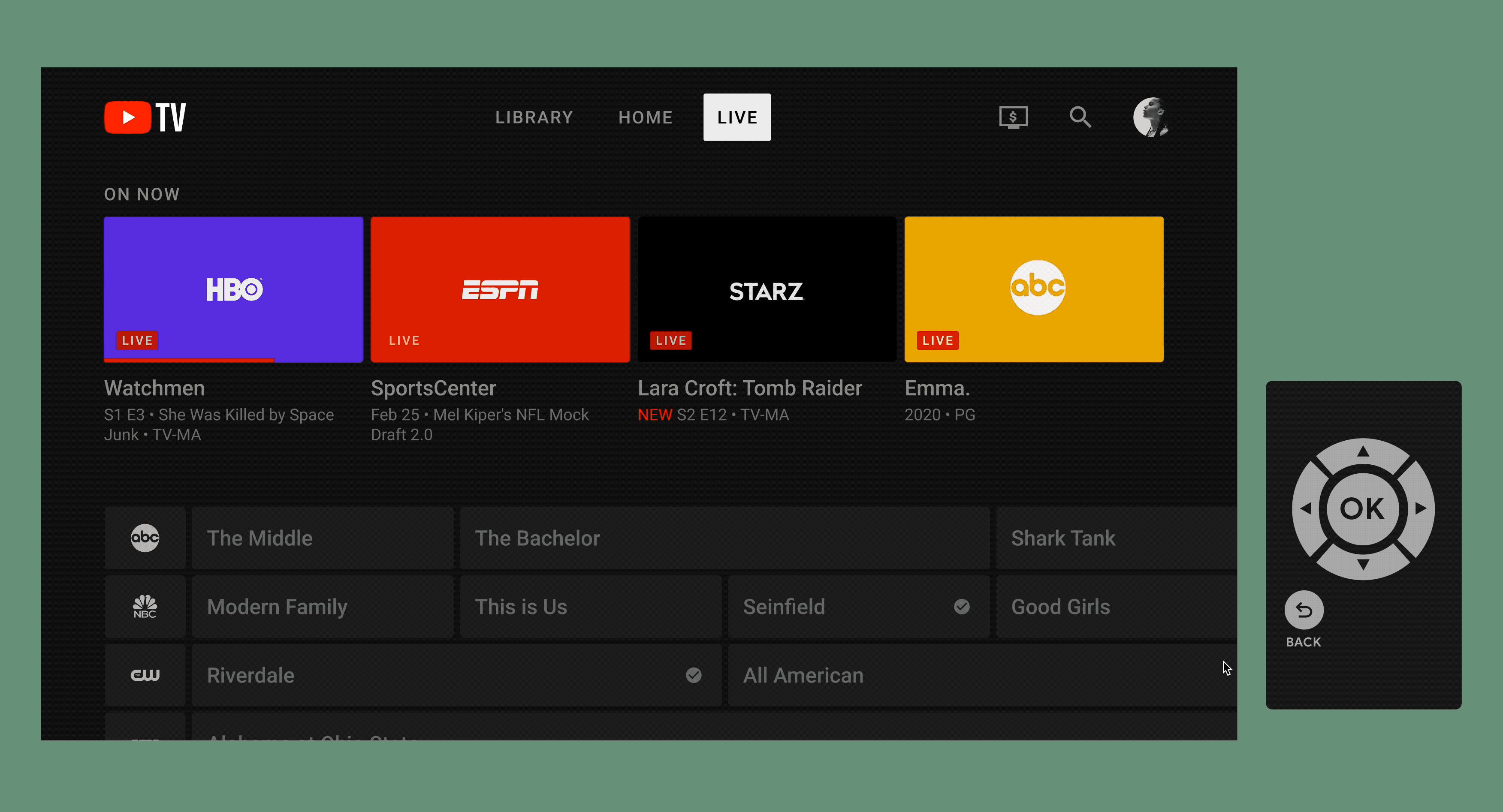
Task: Select the ABC channel icon in guide
Action: click(145, 538)
